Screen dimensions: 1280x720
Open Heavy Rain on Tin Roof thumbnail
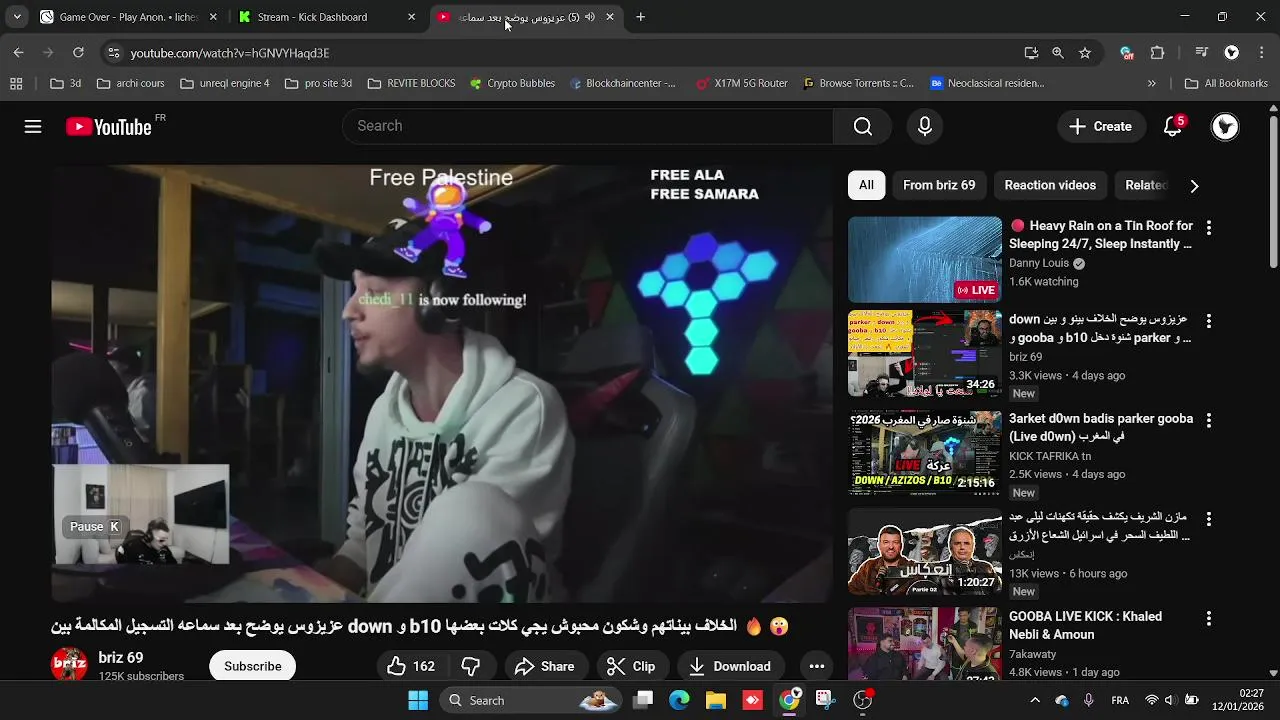coord(925,260)
